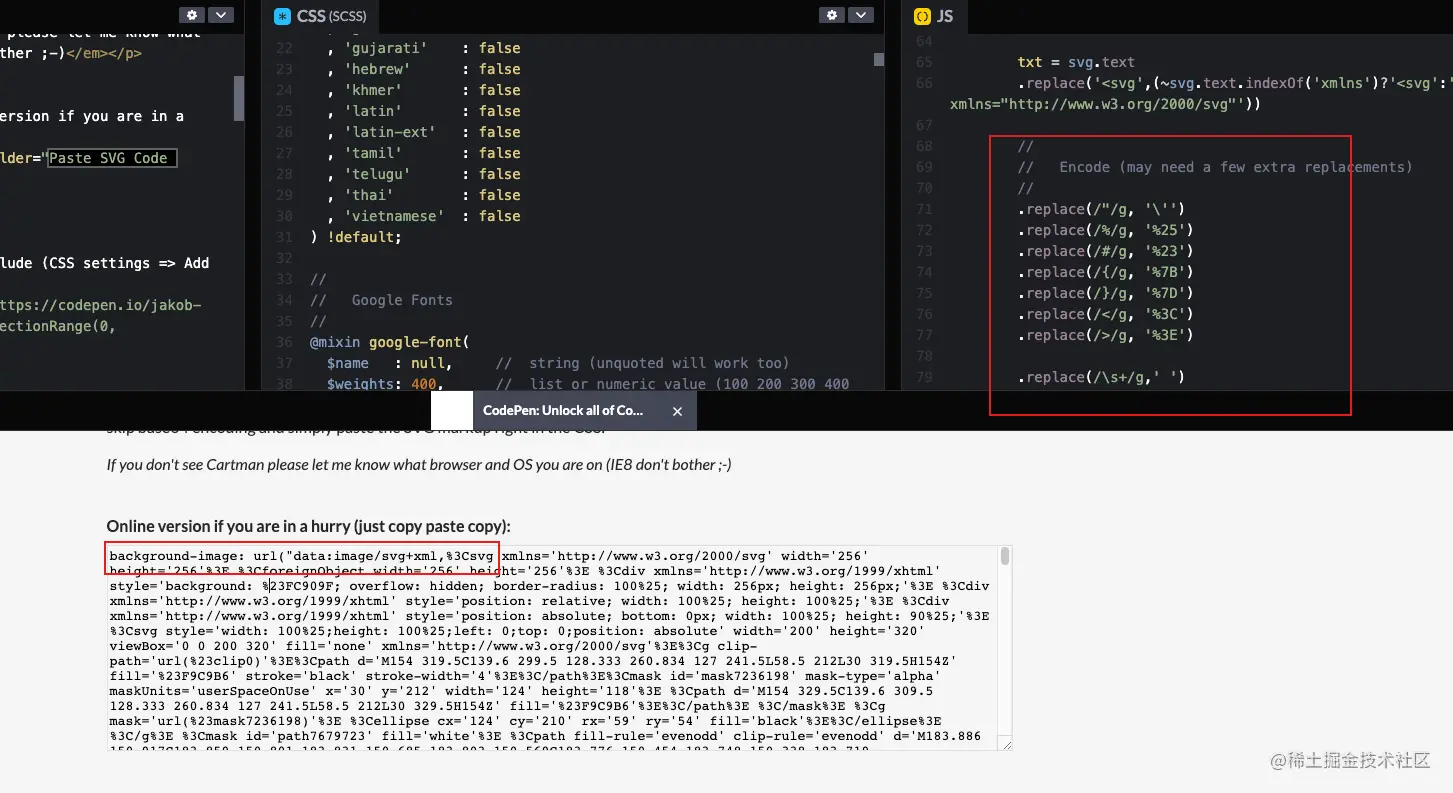The image size is (1453, 793).
Task: Click the .replace '%3C' line
Action: point(1106,314)
